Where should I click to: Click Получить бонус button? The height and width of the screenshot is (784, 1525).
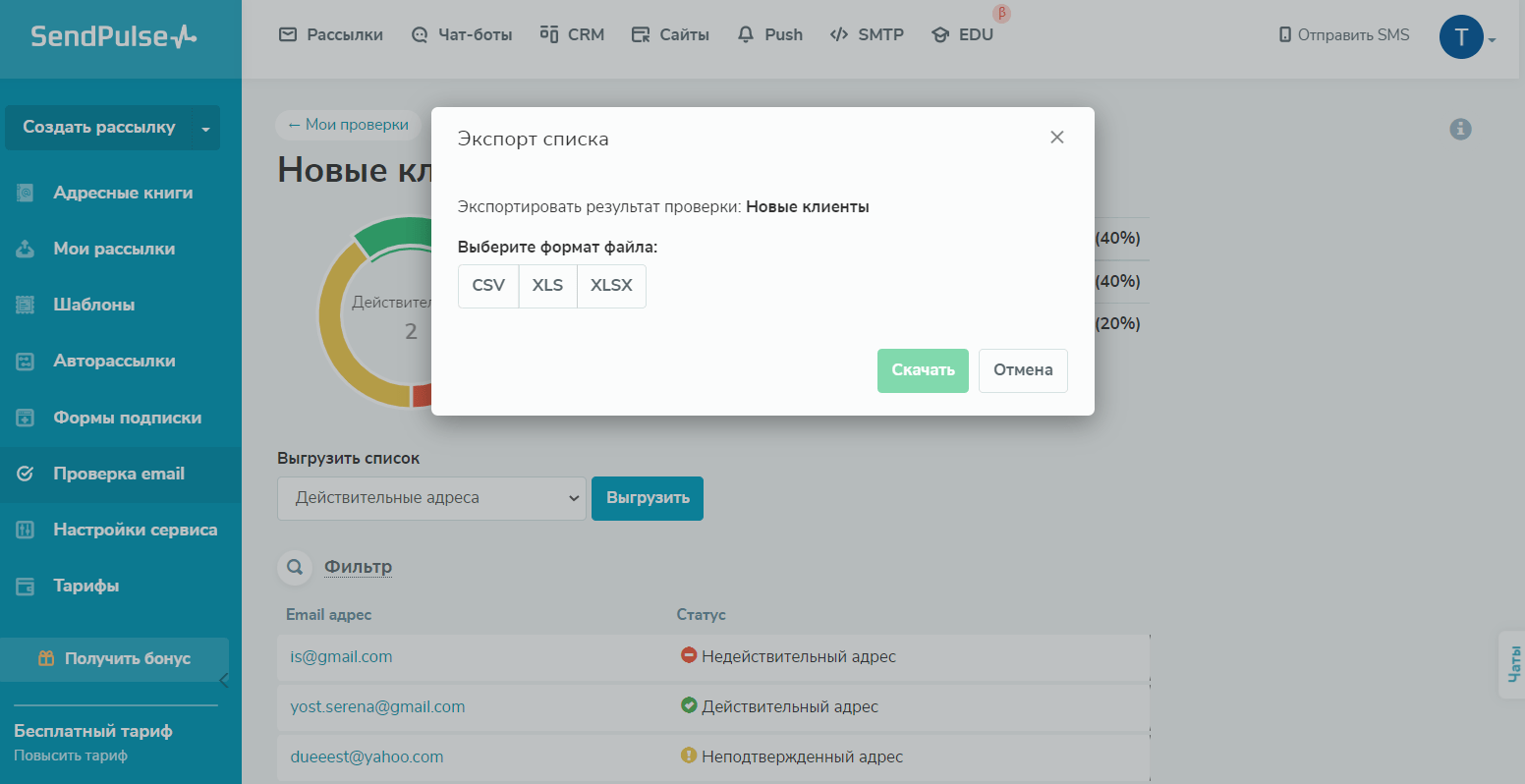[x=114, y=658]
